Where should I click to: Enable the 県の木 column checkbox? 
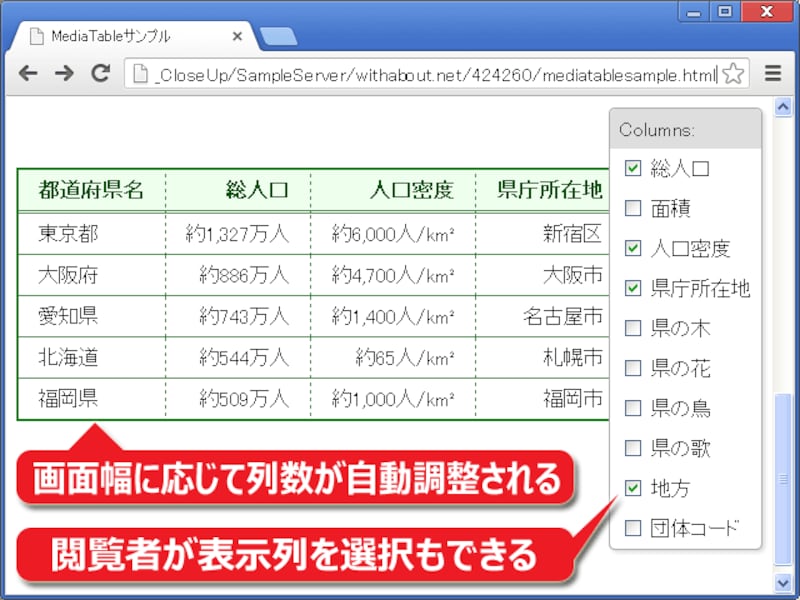click(633, 328)
